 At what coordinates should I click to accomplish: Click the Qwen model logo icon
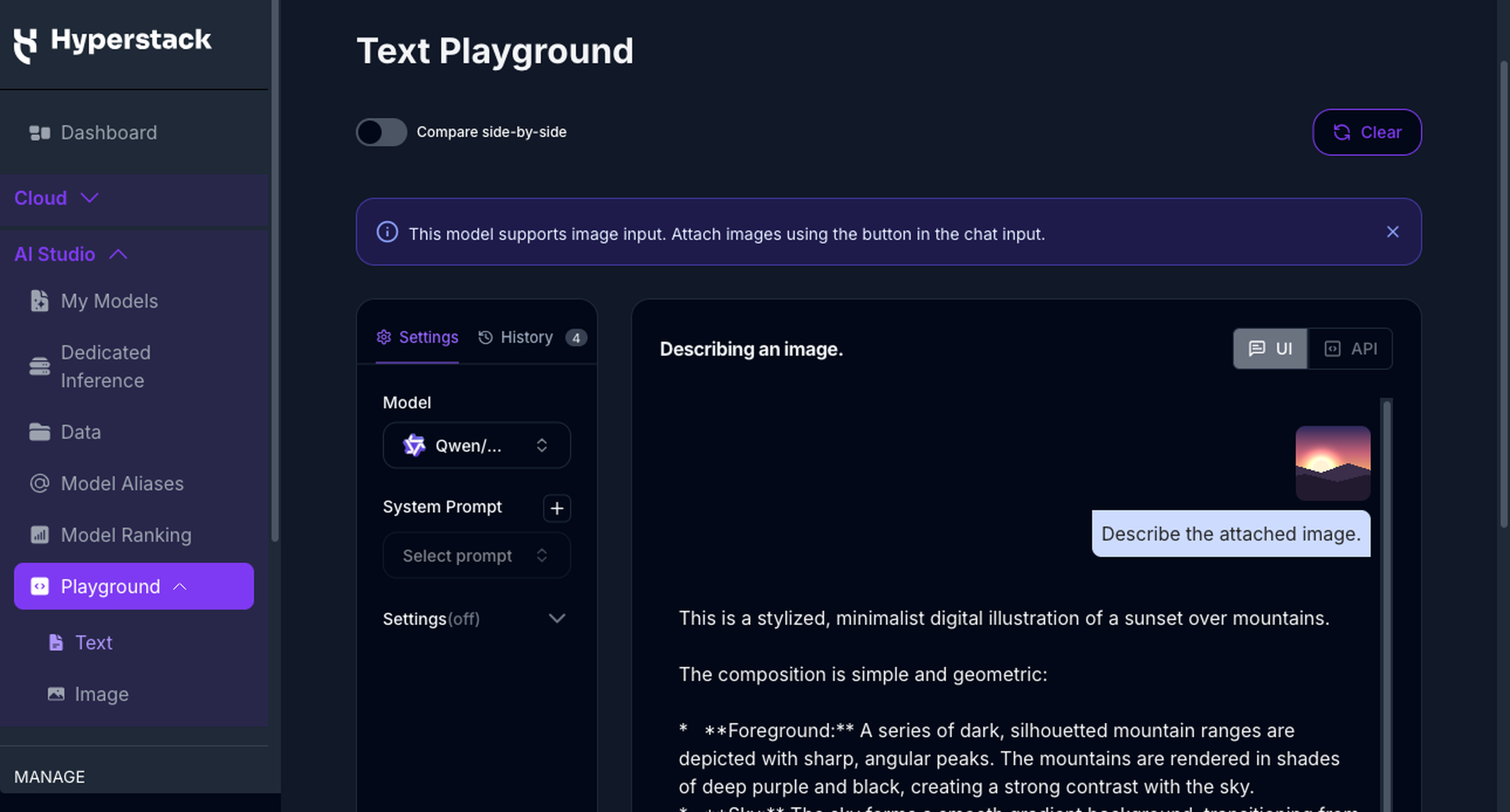tap(414, 446)
